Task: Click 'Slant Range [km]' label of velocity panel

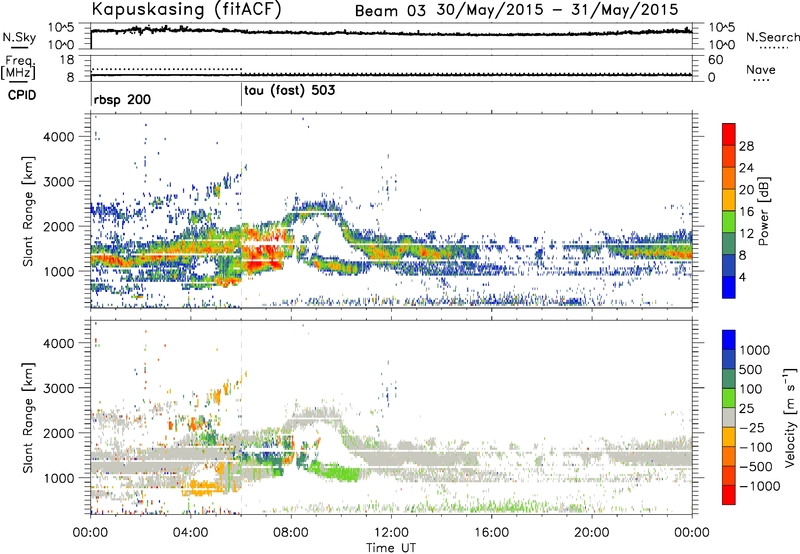Action: click(28, 418)
